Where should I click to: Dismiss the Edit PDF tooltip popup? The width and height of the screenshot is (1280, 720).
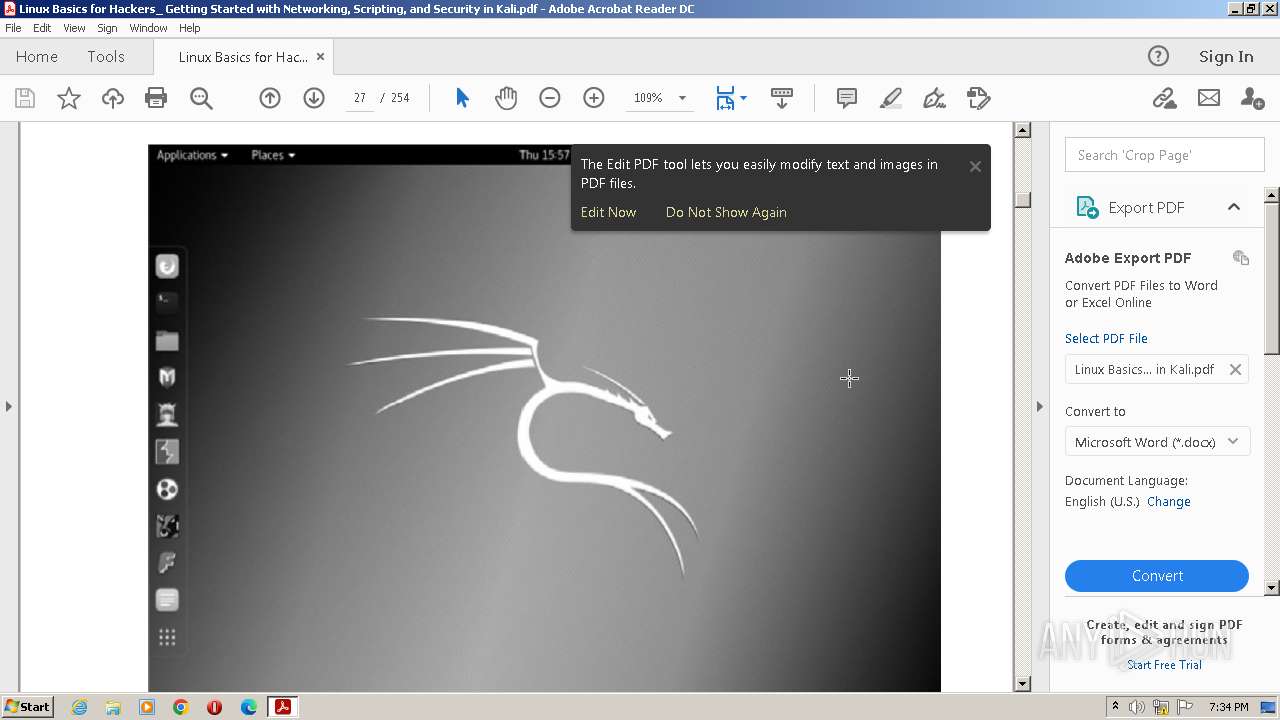(975, 167)
